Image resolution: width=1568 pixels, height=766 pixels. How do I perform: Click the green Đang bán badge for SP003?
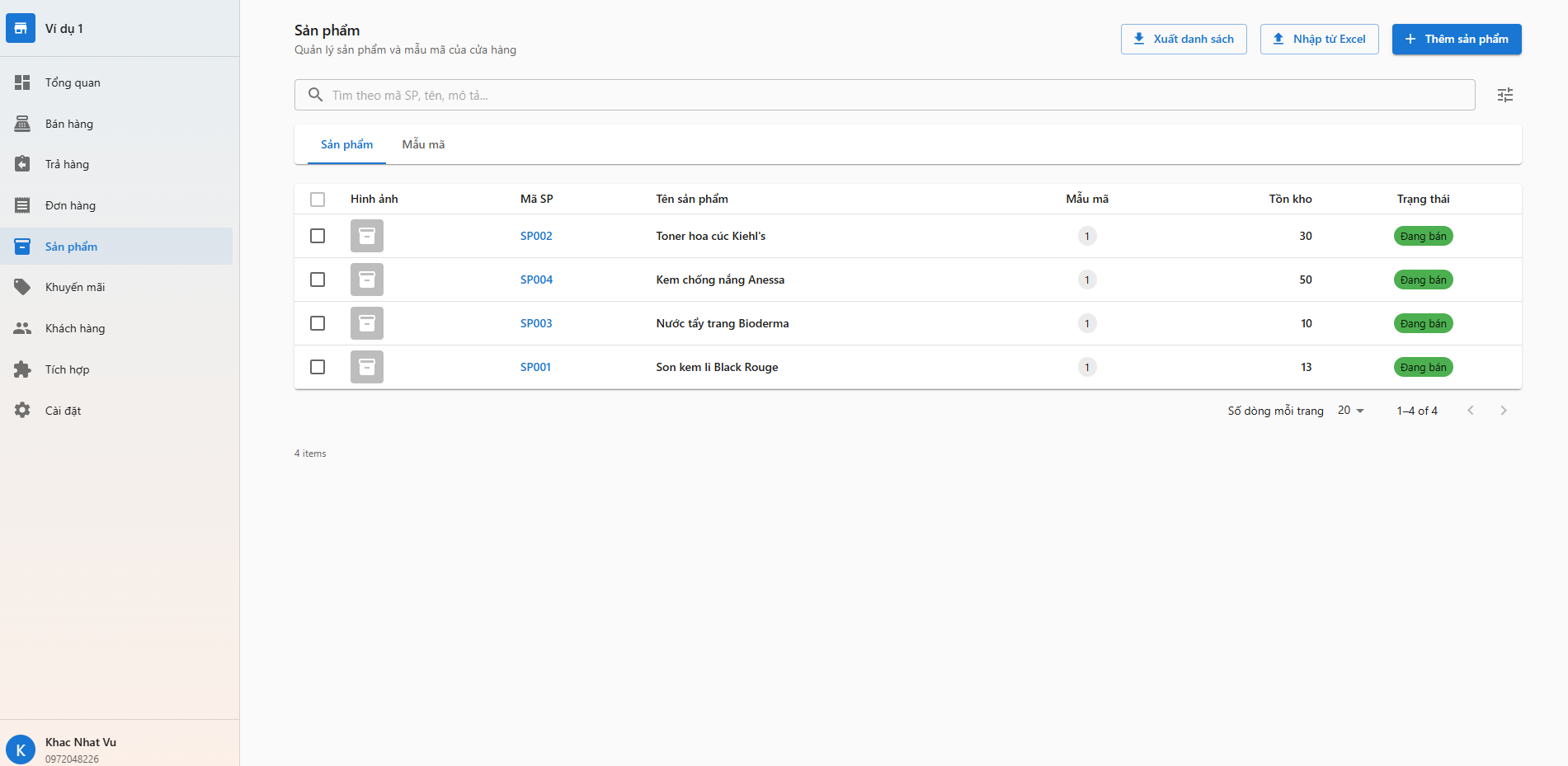[x=1423, y=323]
